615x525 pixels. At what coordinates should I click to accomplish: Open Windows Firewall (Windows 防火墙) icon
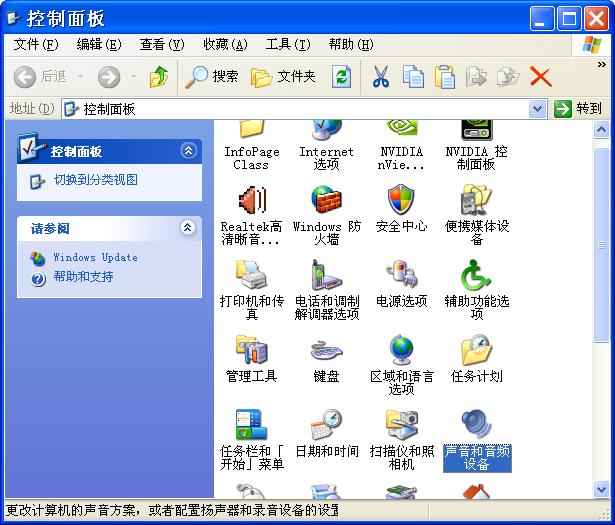pos(326,200)
